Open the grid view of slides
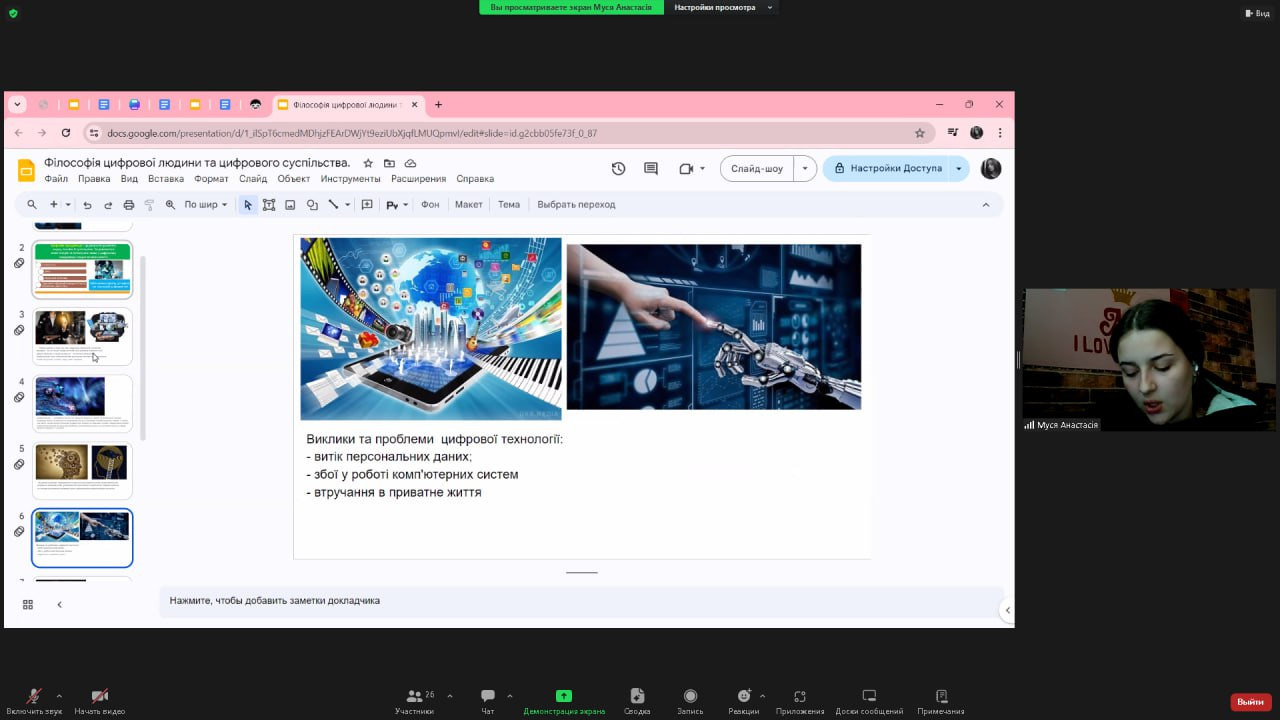This screenshot has height=720, width=1280. [28, 604]
